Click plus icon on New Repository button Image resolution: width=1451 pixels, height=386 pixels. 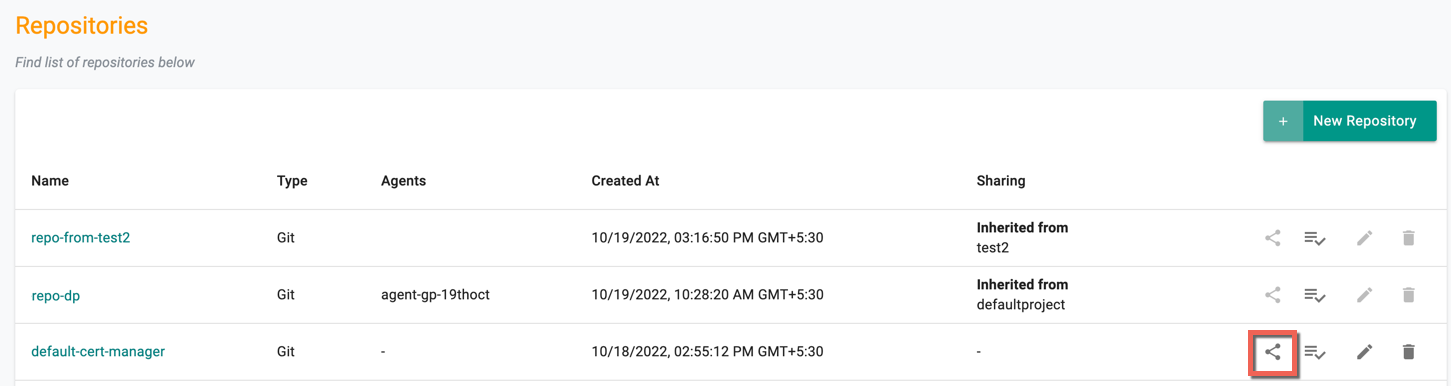point(1283,121)
